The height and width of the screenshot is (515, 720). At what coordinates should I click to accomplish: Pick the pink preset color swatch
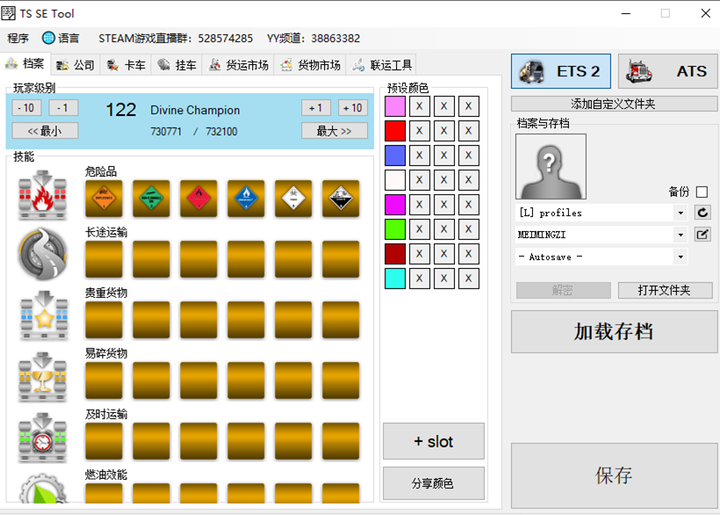pos(395,106)
